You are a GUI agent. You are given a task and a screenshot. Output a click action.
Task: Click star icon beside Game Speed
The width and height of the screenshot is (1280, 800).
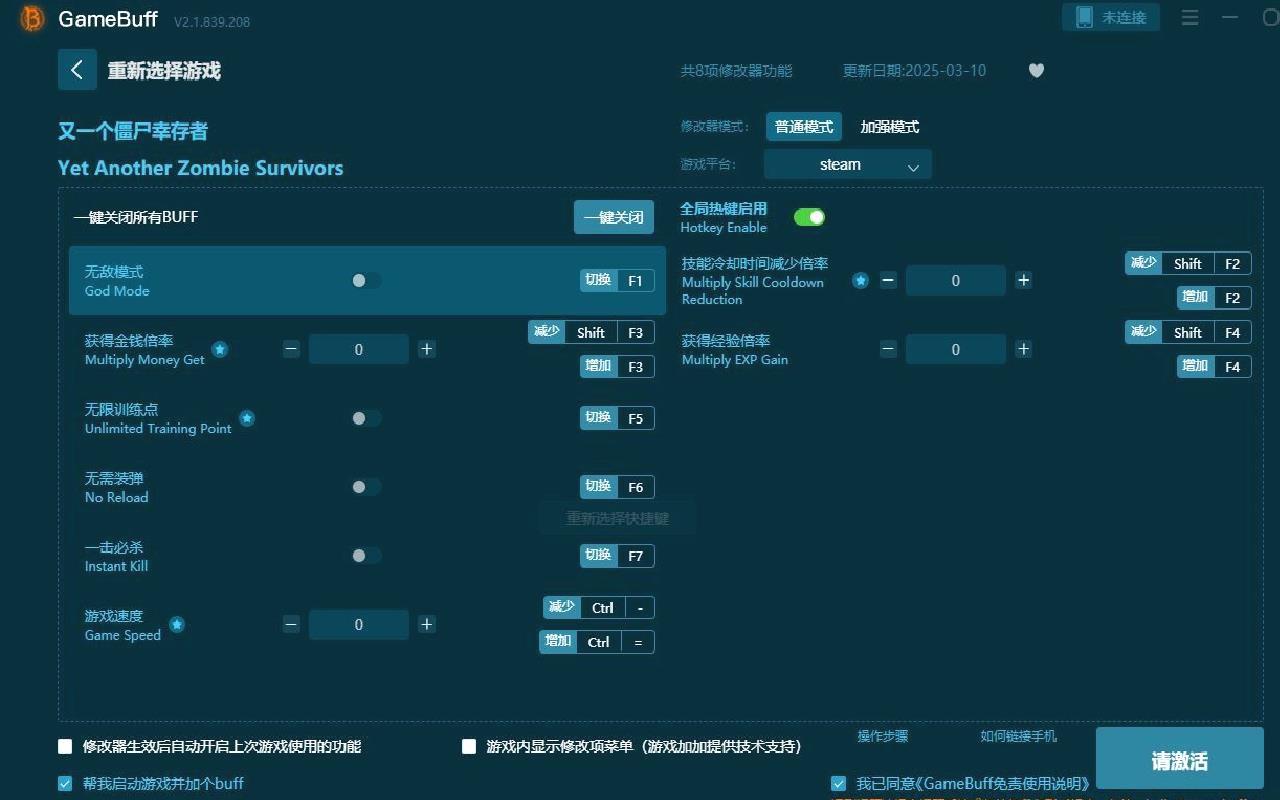pos(177,624)
